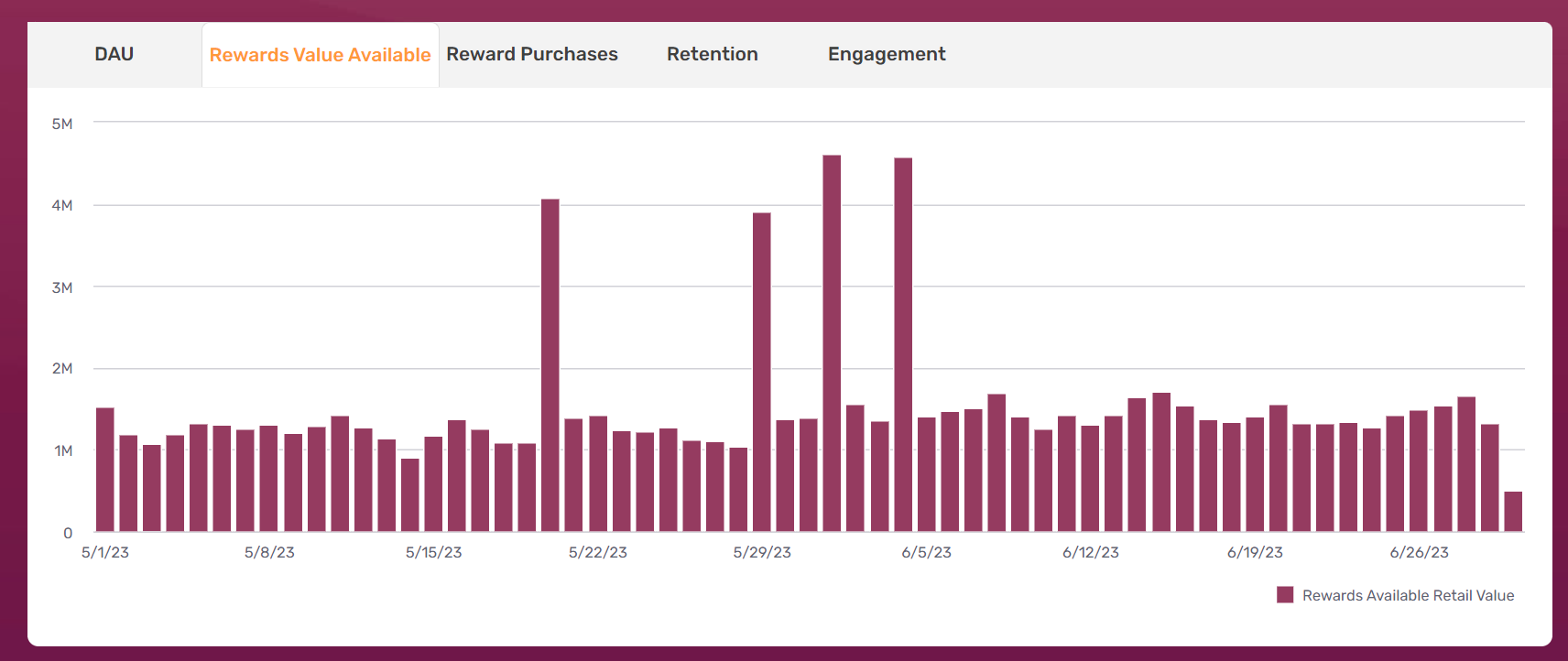Select the first bar above 5/1/23
This screenshot has width=1568, height=661.
105,470
